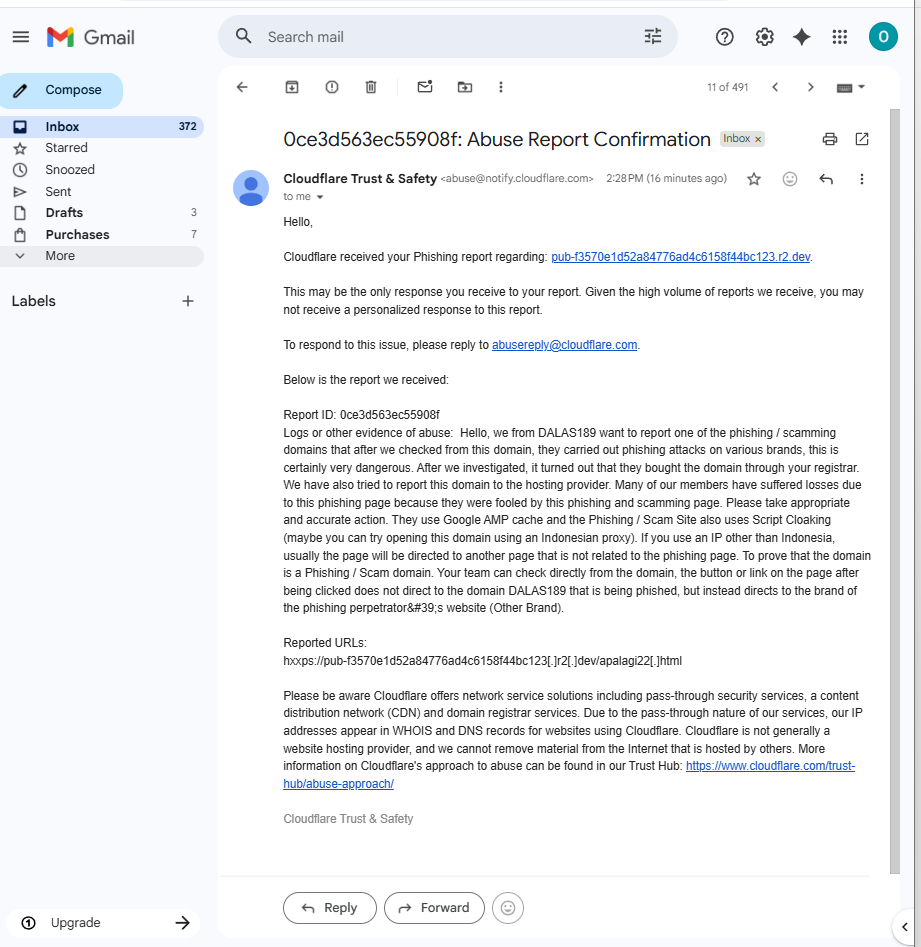Click sender name Cloudflare Trust & Safety
The width and height of the screenshot is (921, 947).
click(x=360, y=179)
